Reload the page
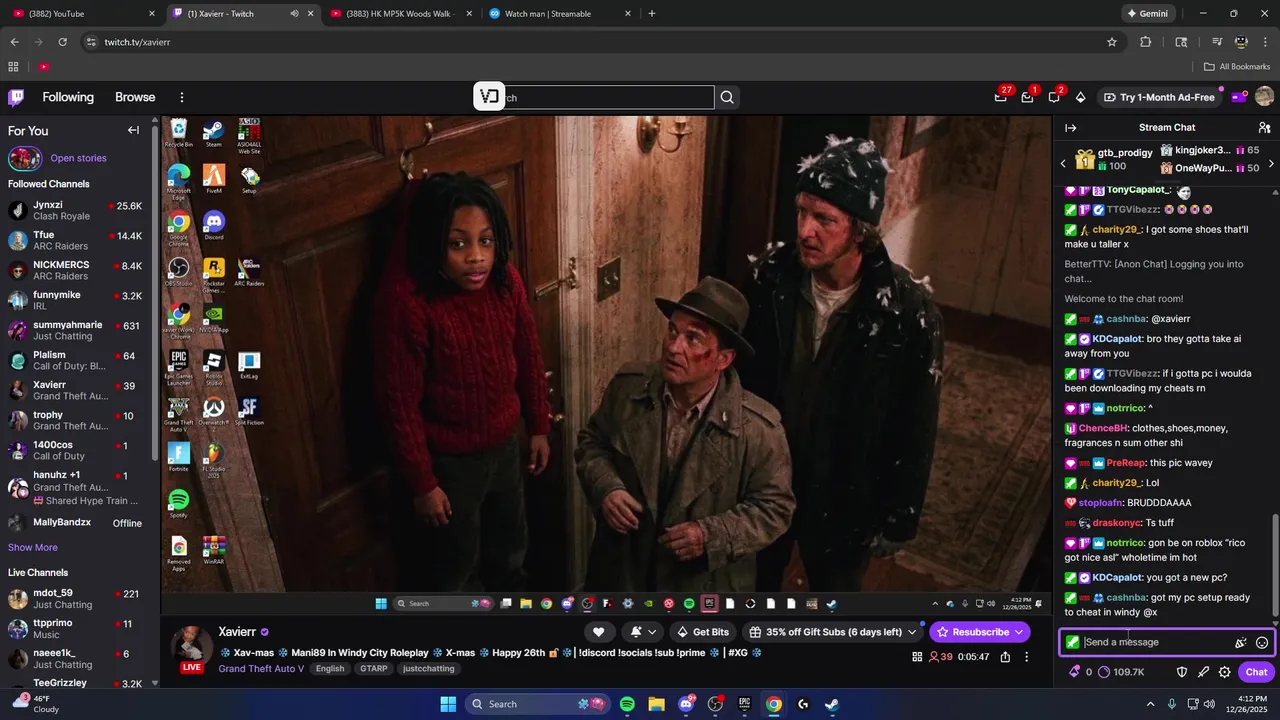Viewport: 1280px width, 720px height. point(63,42)
